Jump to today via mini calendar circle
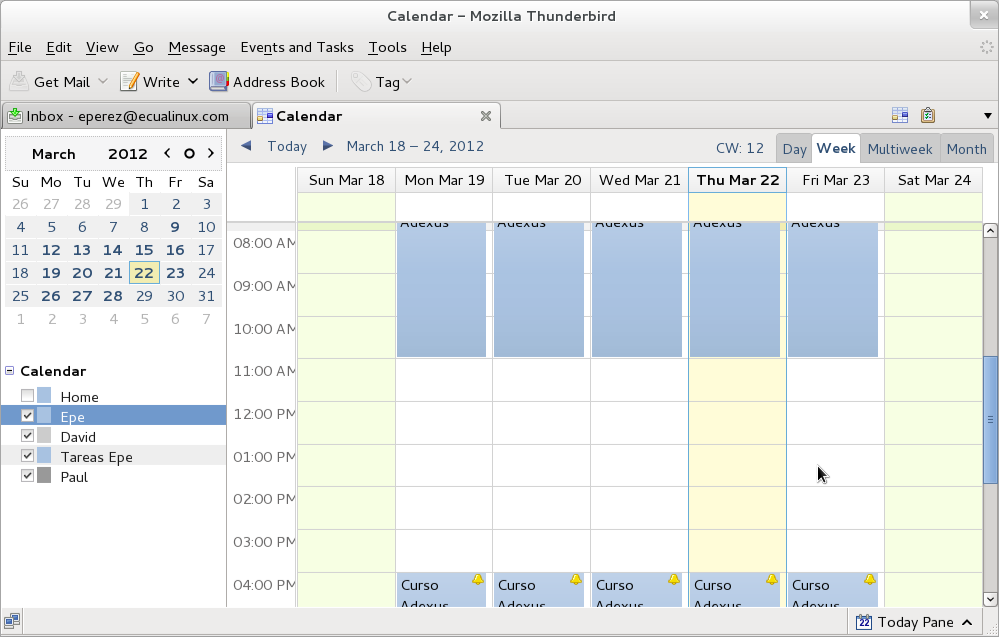This screenshot has height=637, width=999. pos(189,154)
